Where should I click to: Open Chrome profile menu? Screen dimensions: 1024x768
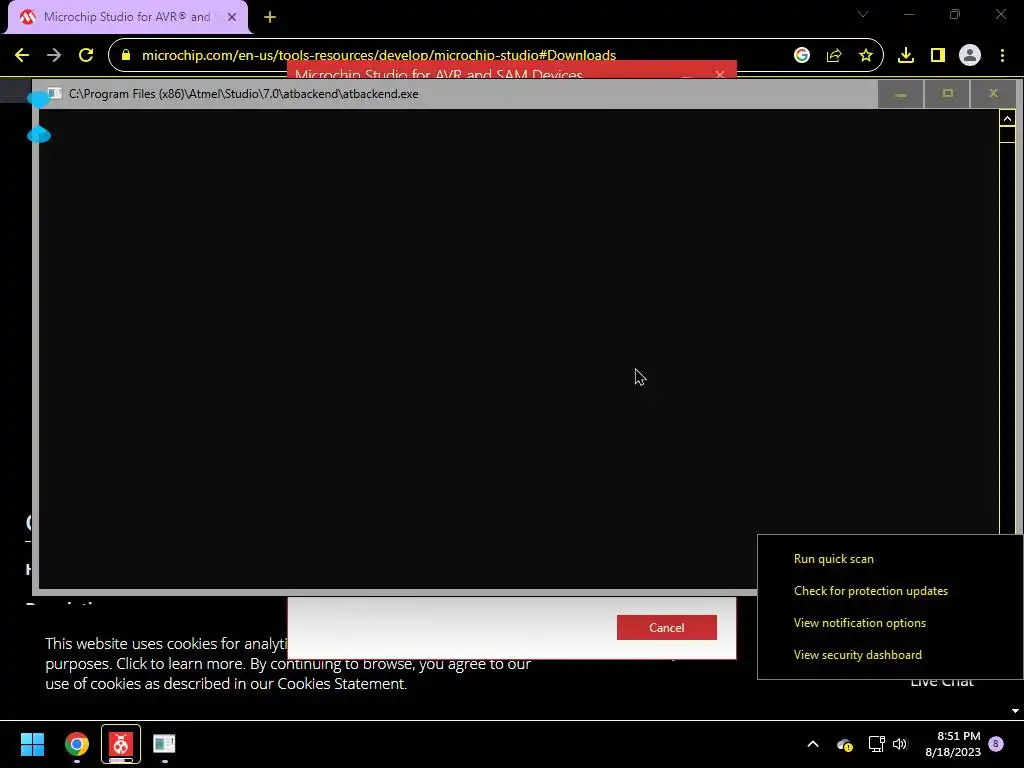[x=970, y=56]
